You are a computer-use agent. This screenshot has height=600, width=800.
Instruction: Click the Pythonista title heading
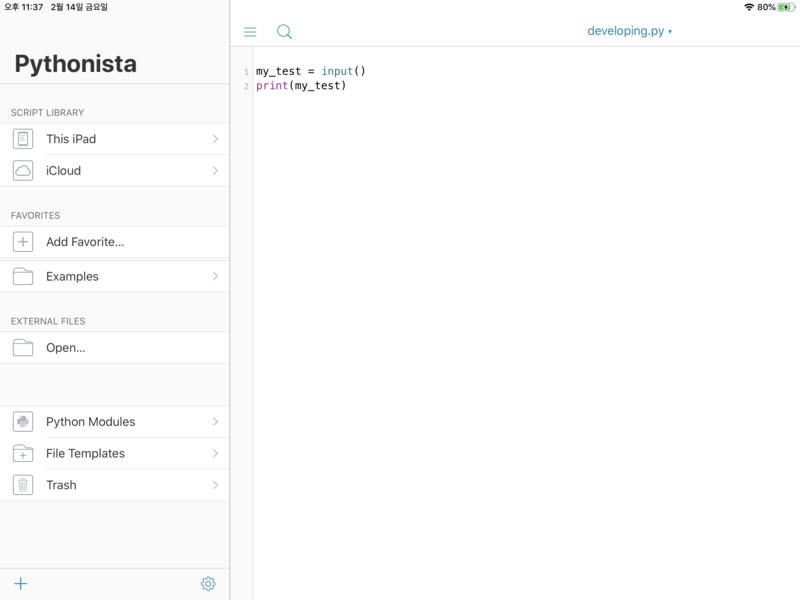(76, 64)
